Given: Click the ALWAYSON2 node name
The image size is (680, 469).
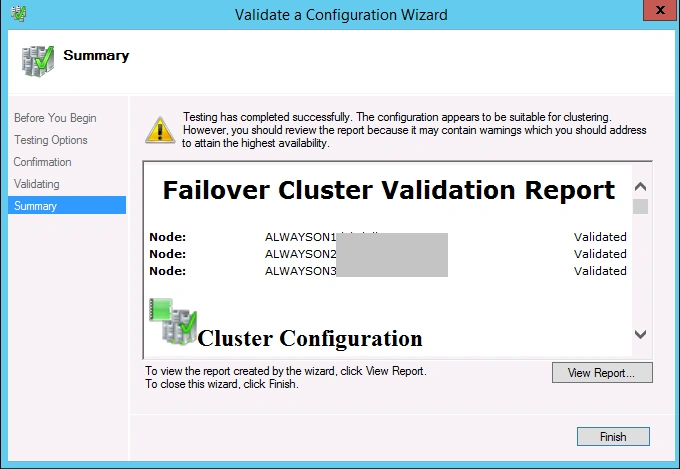Looking at the screenshot, I should tap(301, 254).
